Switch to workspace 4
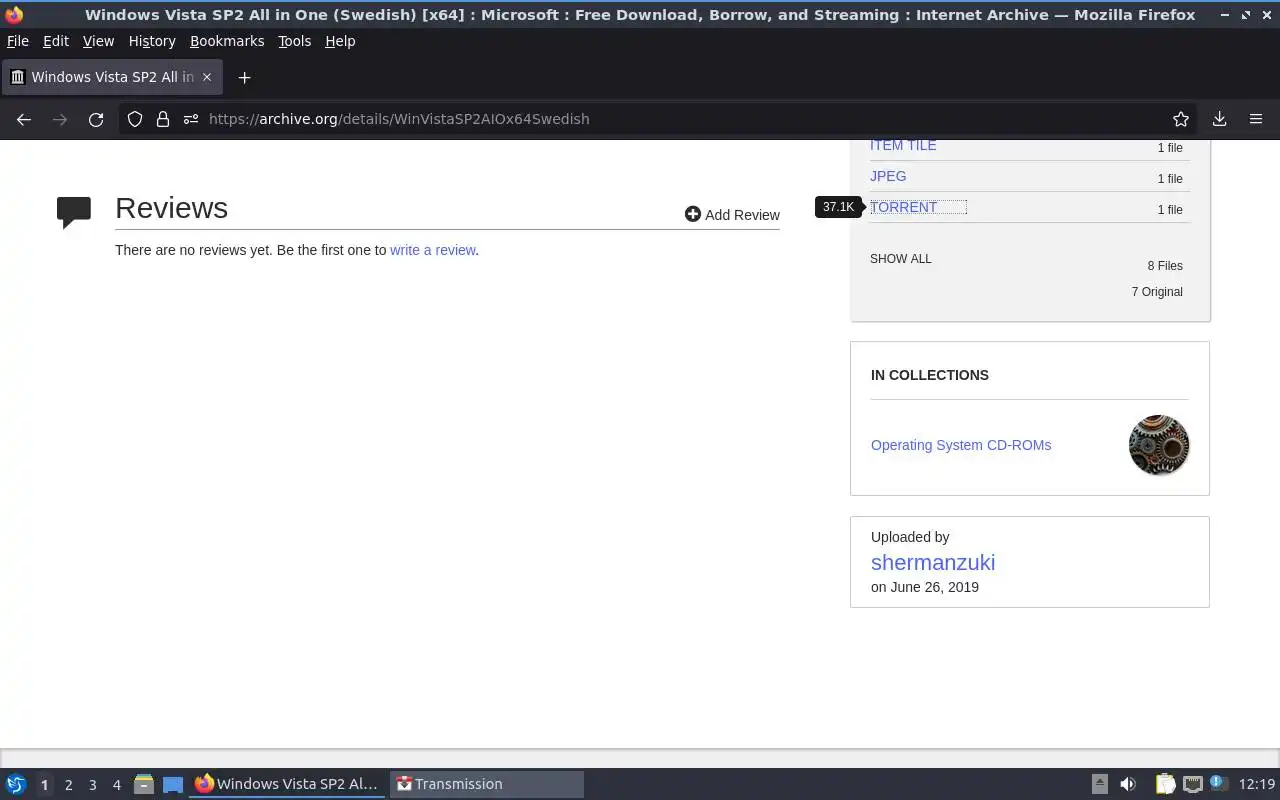The width and height of the screenshot is (1280, 800). pos(116,784)
